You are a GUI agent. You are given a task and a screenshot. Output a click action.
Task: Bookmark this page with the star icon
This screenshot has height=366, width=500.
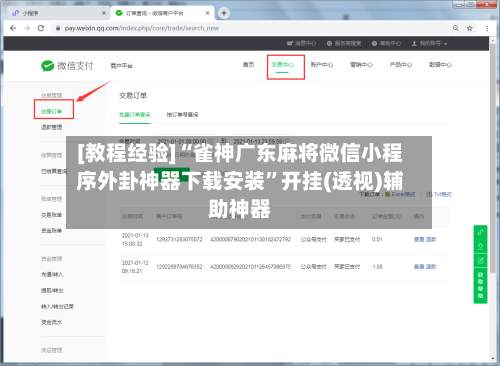[x=470, y=28]
